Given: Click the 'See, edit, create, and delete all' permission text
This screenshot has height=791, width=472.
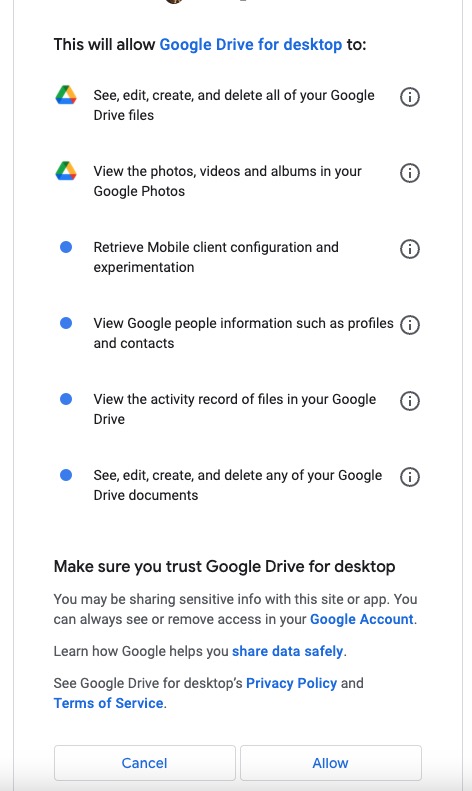Looking at the screenshot, I should (234, 105).
